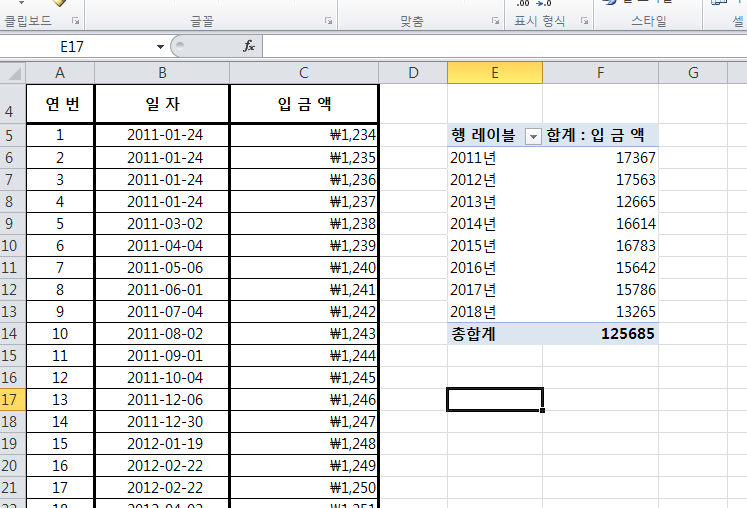Screen dimensions: 747x508
Task: Click the amount cell ₩1,234
Action: [x=304, y=135]
